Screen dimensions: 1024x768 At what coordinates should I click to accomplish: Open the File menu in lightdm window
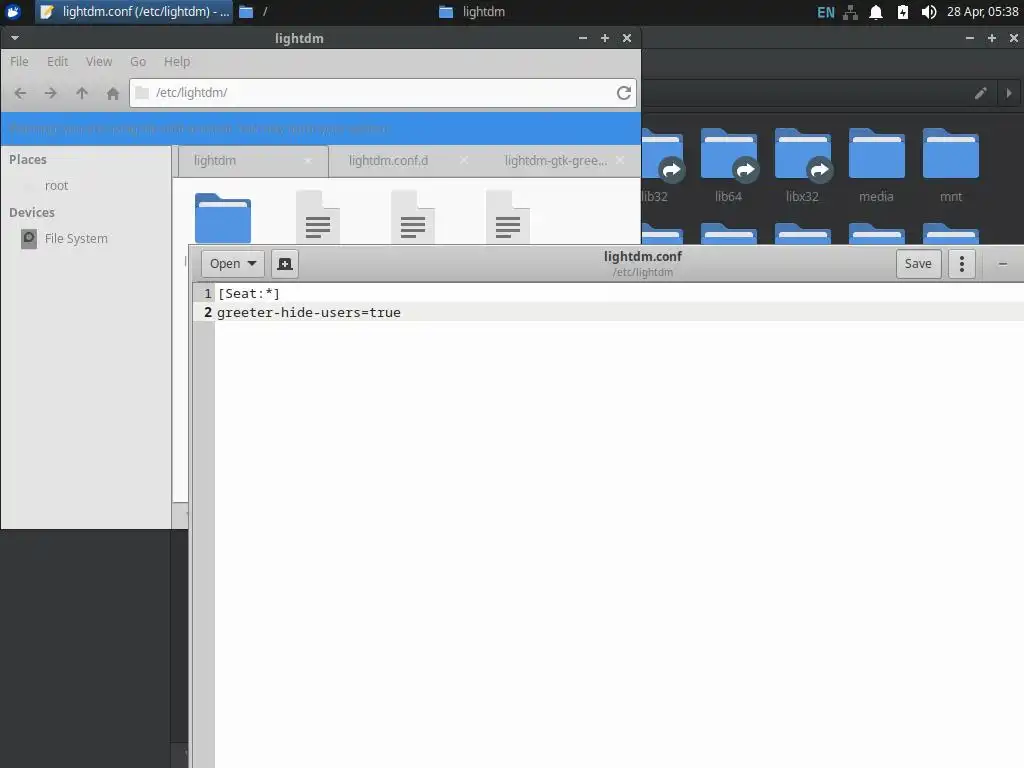[x=19, y=61]
